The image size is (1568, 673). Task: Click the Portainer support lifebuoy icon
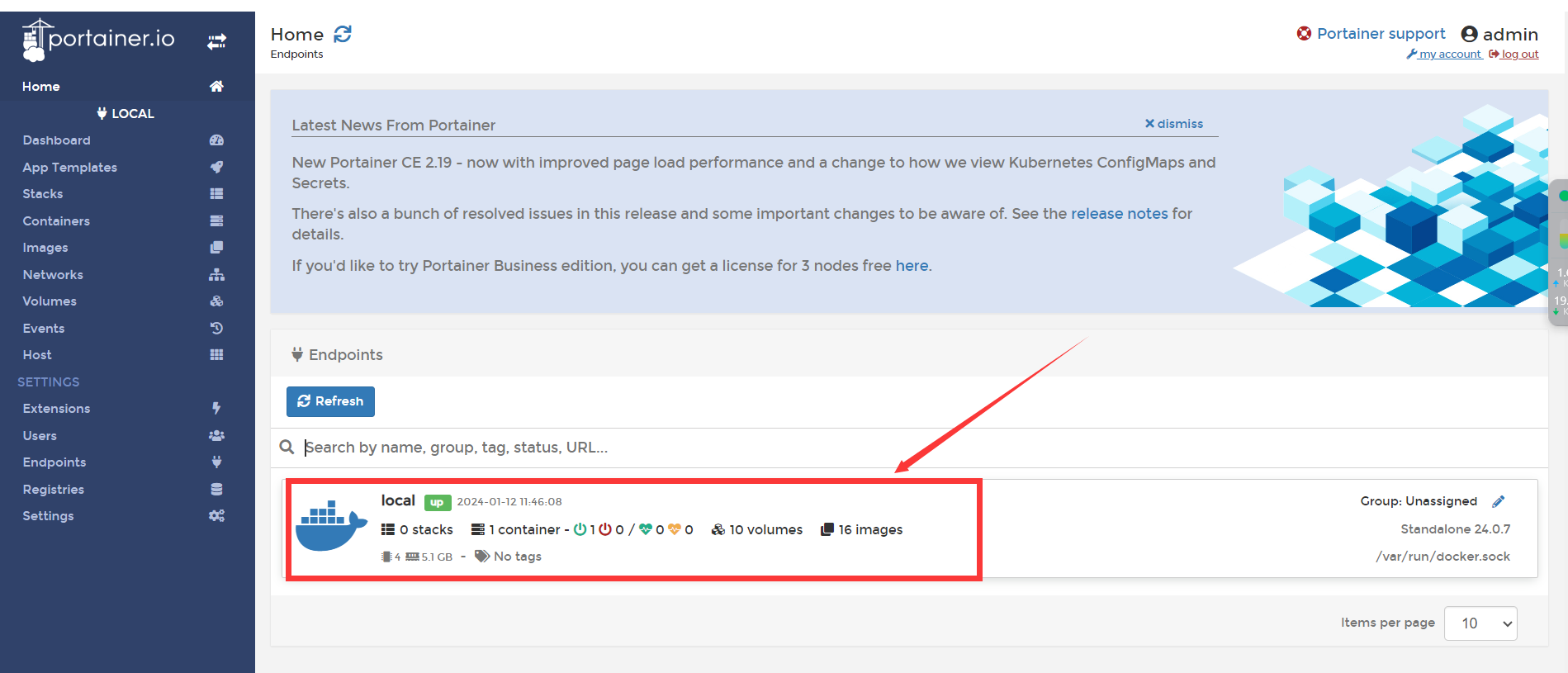1304,33
